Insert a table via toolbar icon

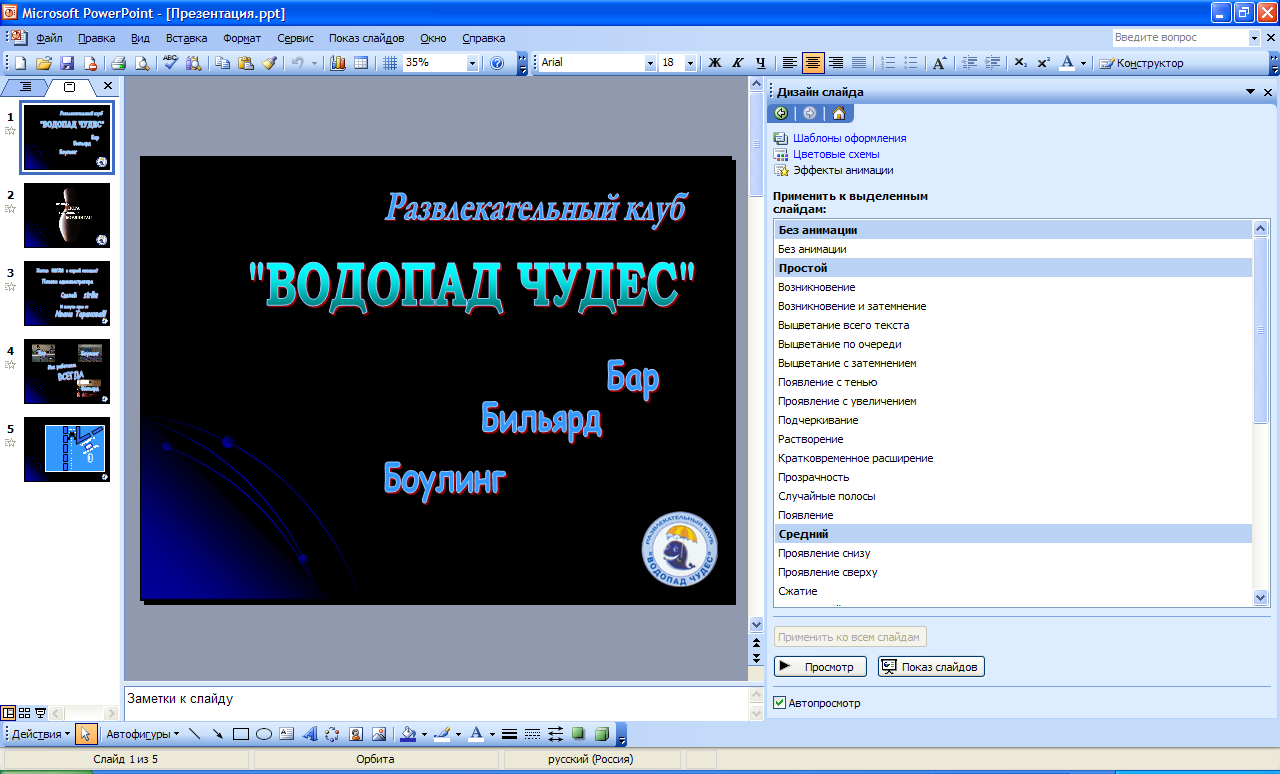tap(361, 63)
